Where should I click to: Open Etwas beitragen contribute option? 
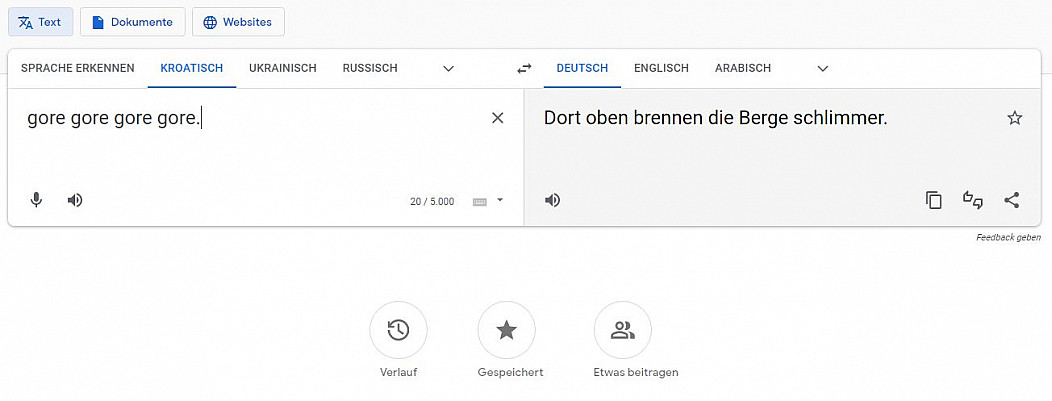[x=623, y=330]
